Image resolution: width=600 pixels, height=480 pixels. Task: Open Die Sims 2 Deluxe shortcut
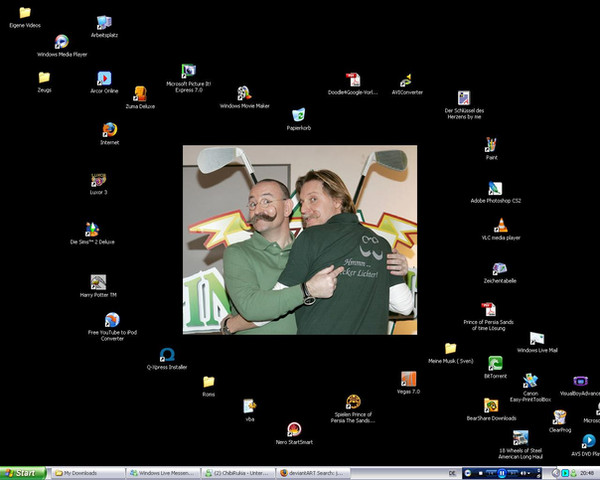[92, 229]
